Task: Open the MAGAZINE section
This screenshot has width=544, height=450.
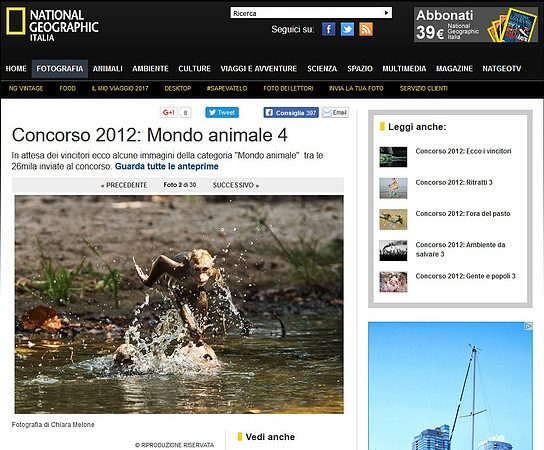Action: pyautogui.click(x=454, y=69)
